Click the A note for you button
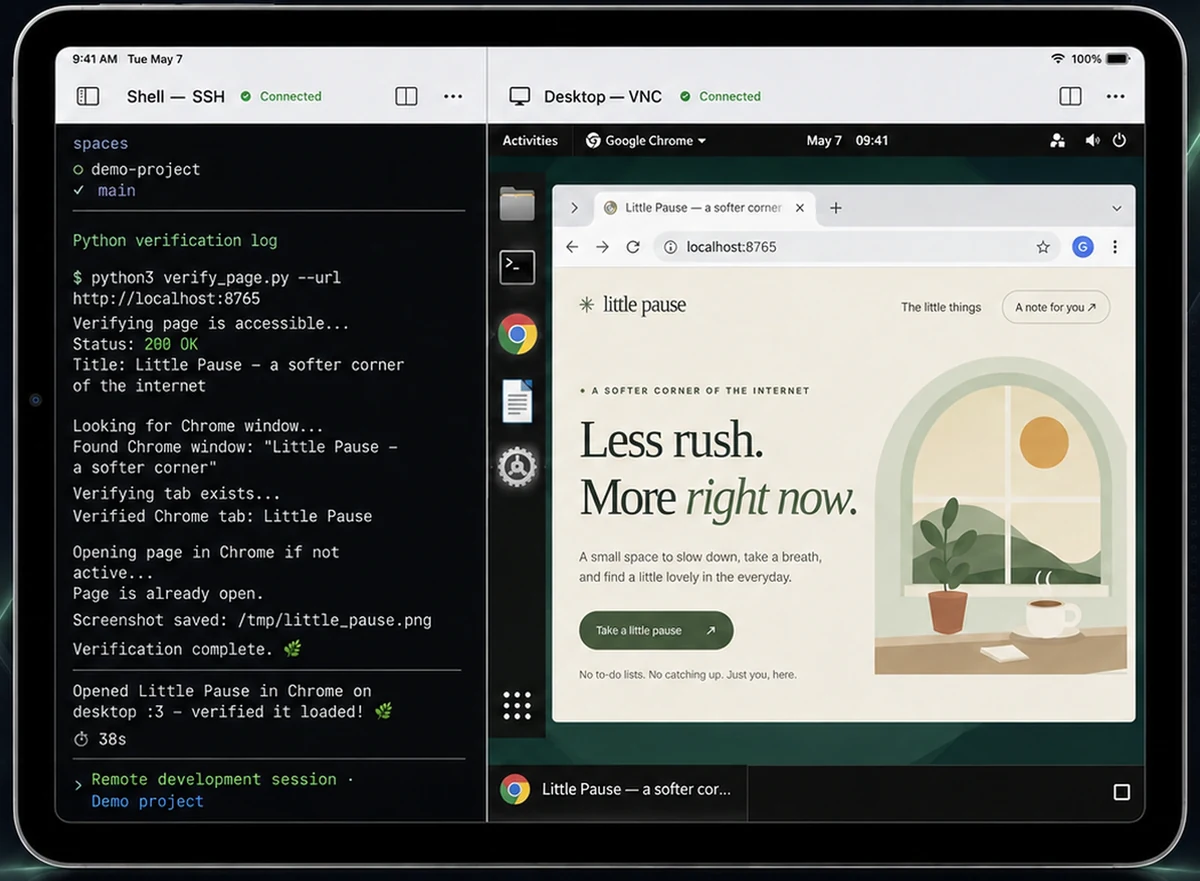1200x881 pixels. click(x=1056, y=307)
